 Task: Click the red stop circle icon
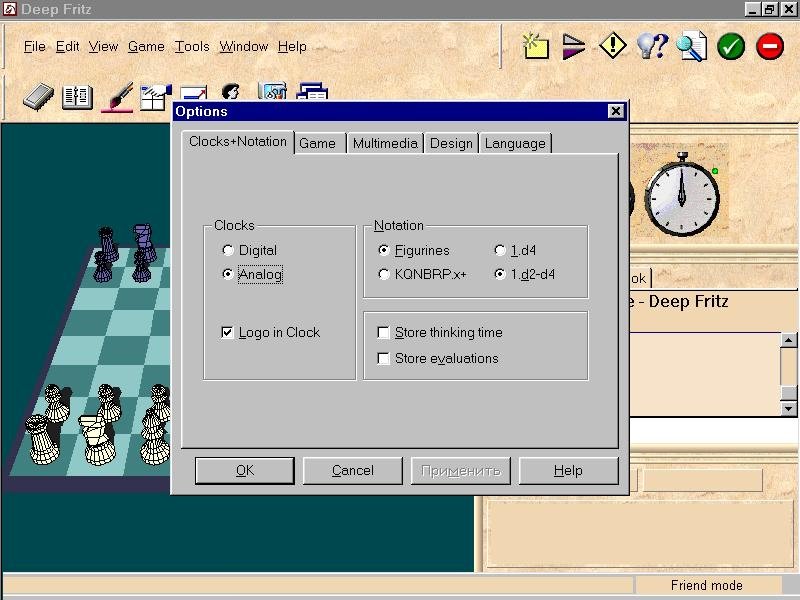click(770, 46)
